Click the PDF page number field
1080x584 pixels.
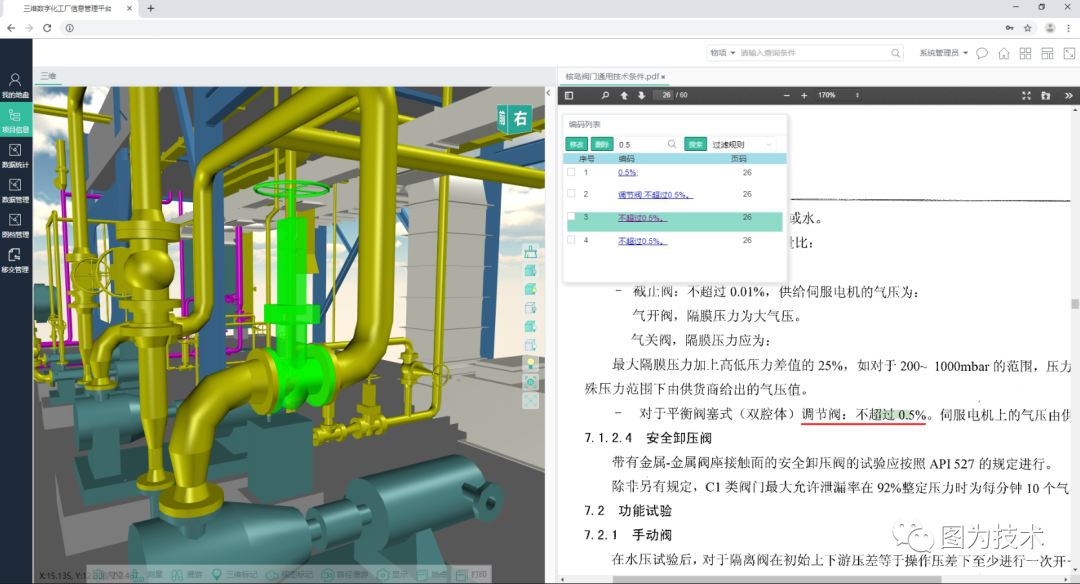(664, 96)
